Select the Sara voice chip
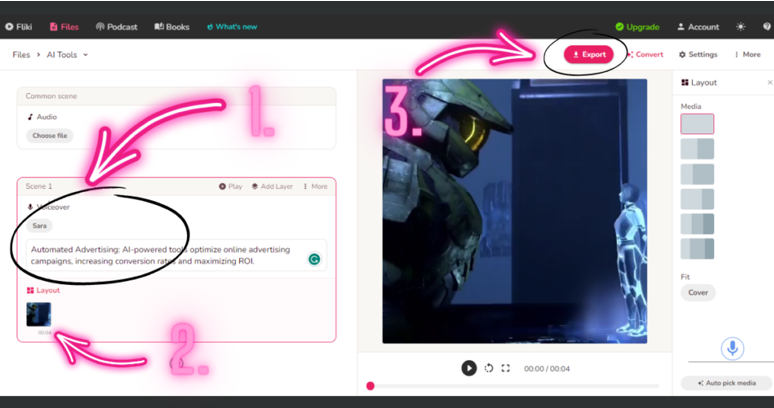The width and height of the screenshot is (774, 408). pos(39,225)
